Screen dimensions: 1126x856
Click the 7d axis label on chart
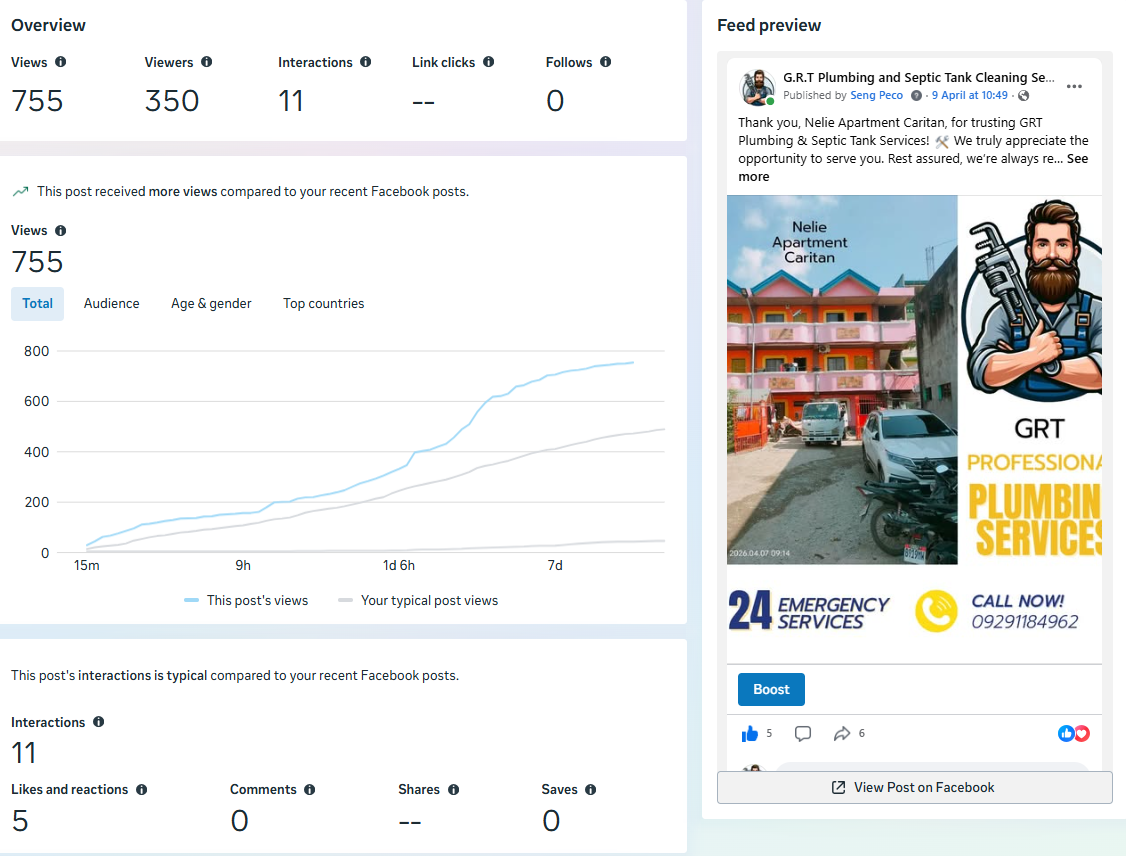pyautogui.click(x=555, y=566)
